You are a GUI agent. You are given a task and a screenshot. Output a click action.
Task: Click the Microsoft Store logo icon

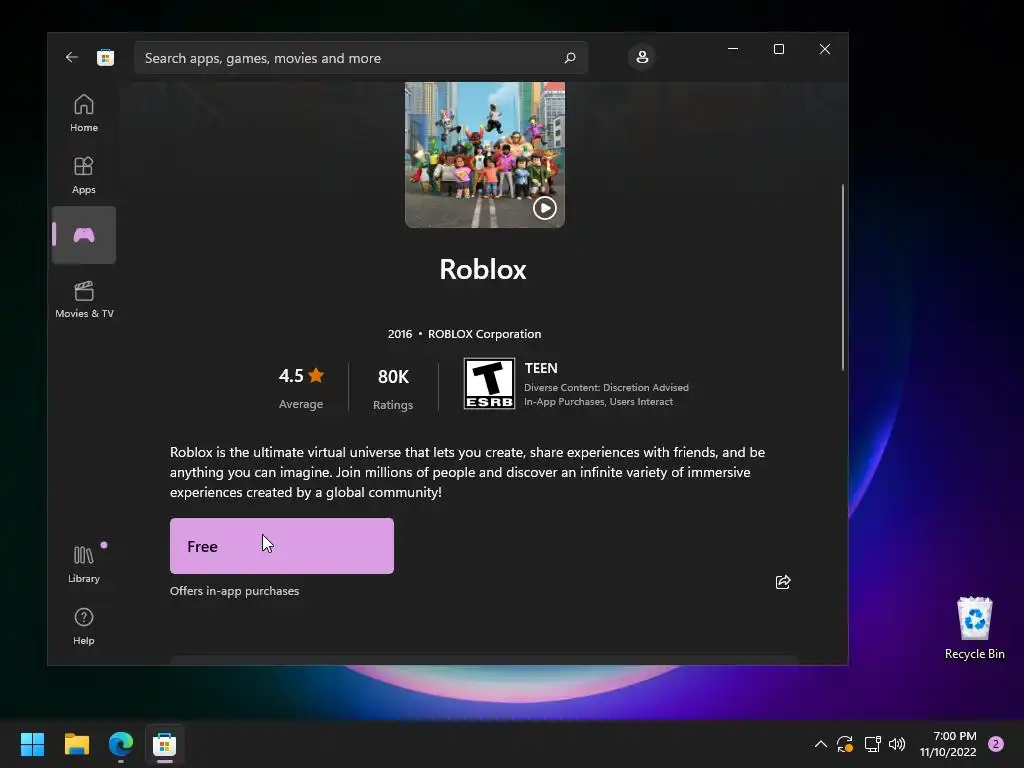click(105, 57)
